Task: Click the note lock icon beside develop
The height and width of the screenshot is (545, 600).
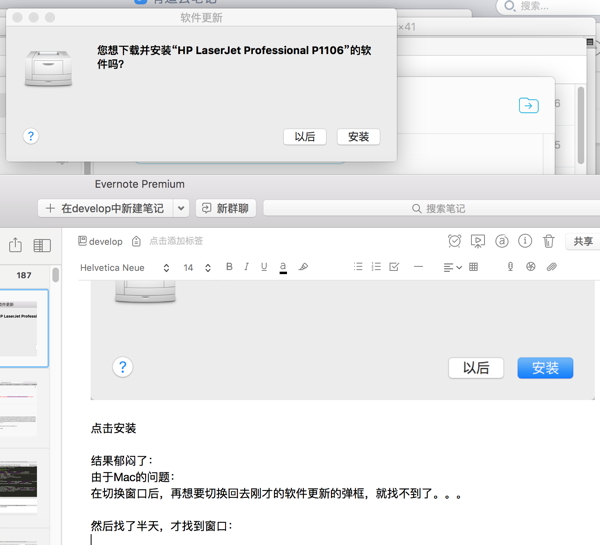Action: click(136, 241)
